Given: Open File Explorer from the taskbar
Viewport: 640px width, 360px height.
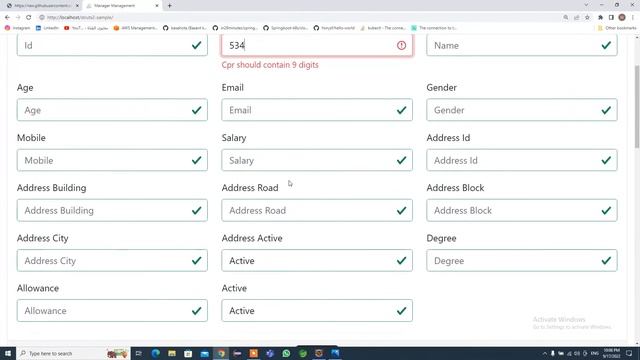Looking at the screenshot, I should [172, 353].
